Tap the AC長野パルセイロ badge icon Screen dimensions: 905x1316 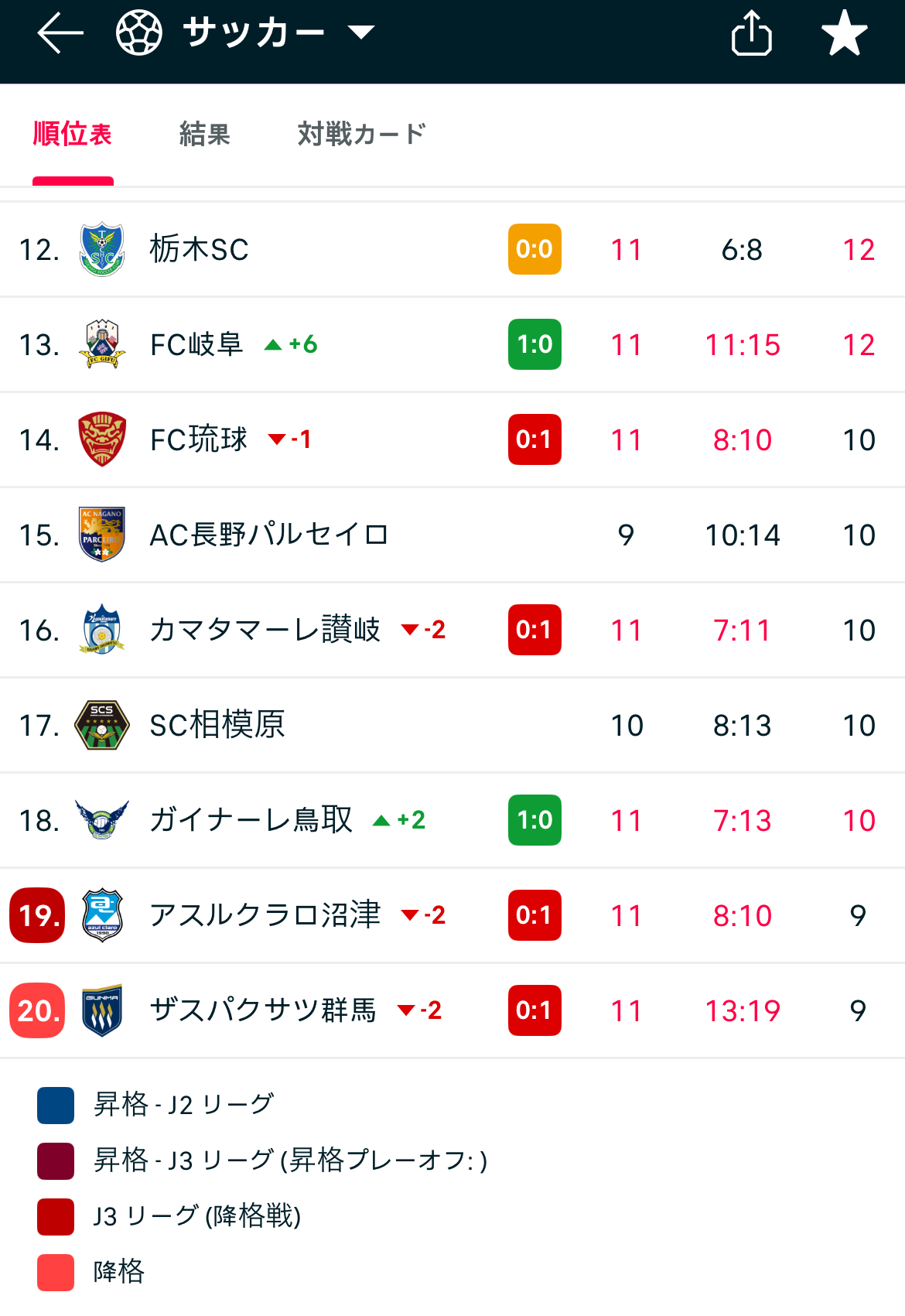(102, 535)
